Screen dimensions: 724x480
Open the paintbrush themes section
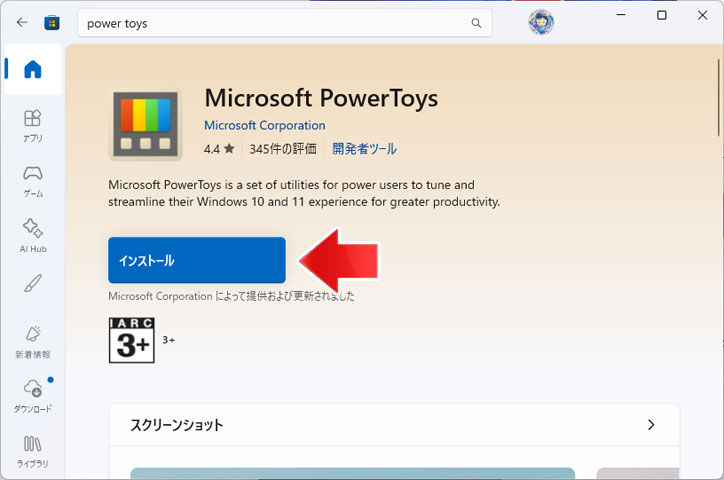[33, 283]
